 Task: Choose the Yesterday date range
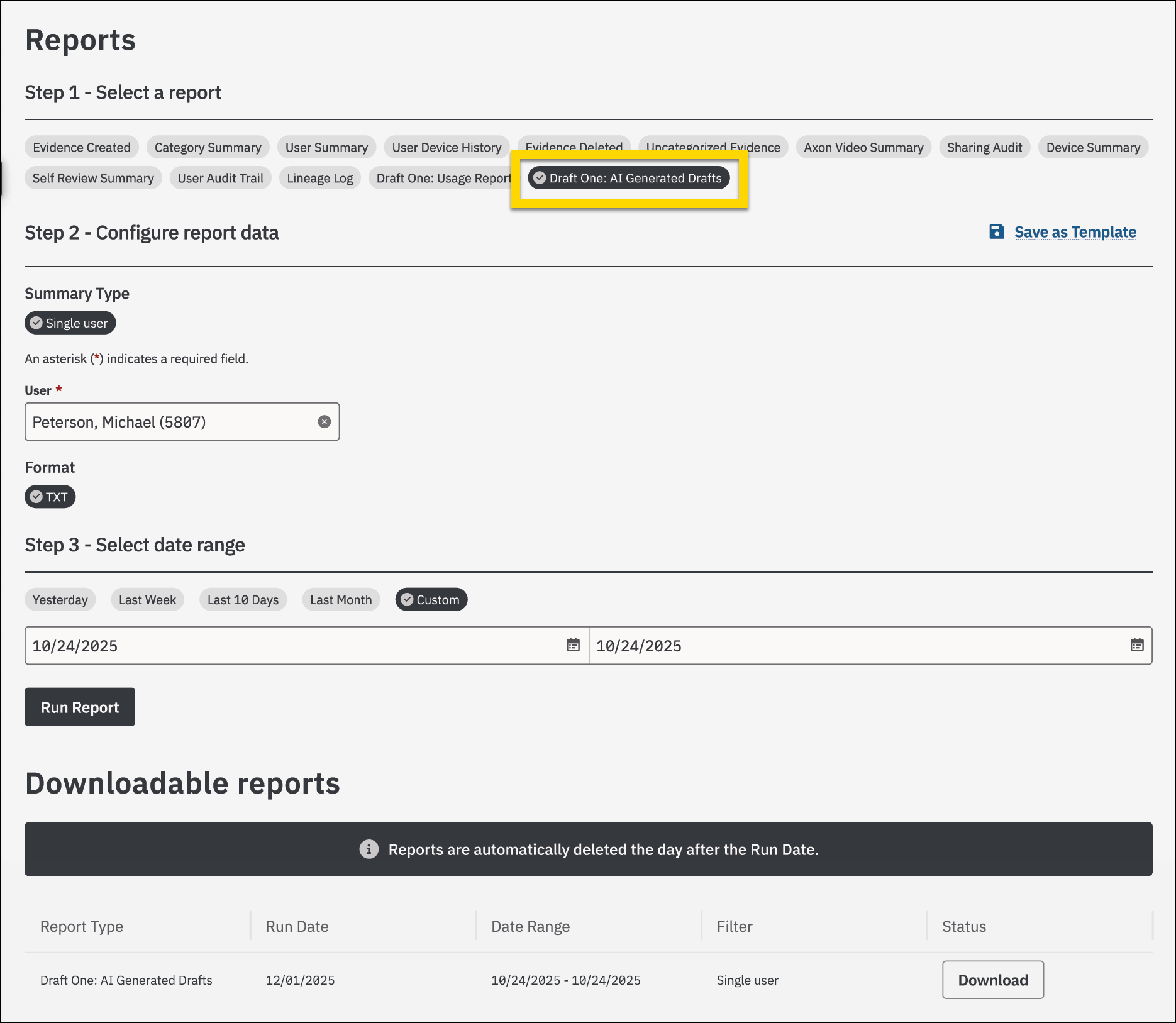point(60,600)
